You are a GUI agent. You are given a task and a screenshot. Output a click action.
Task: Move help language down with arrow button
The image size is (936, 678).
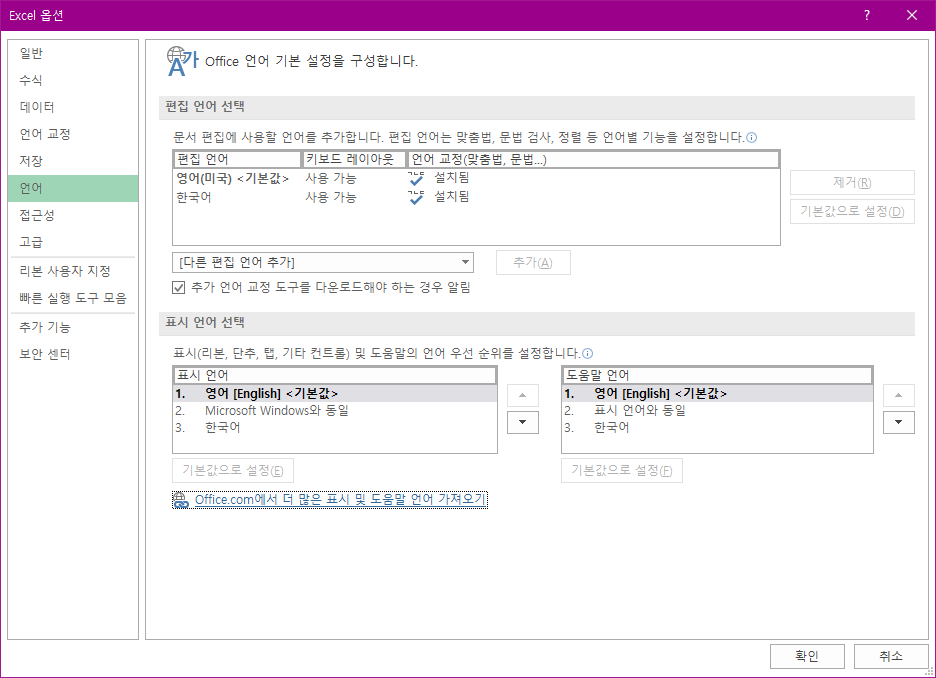898,422
